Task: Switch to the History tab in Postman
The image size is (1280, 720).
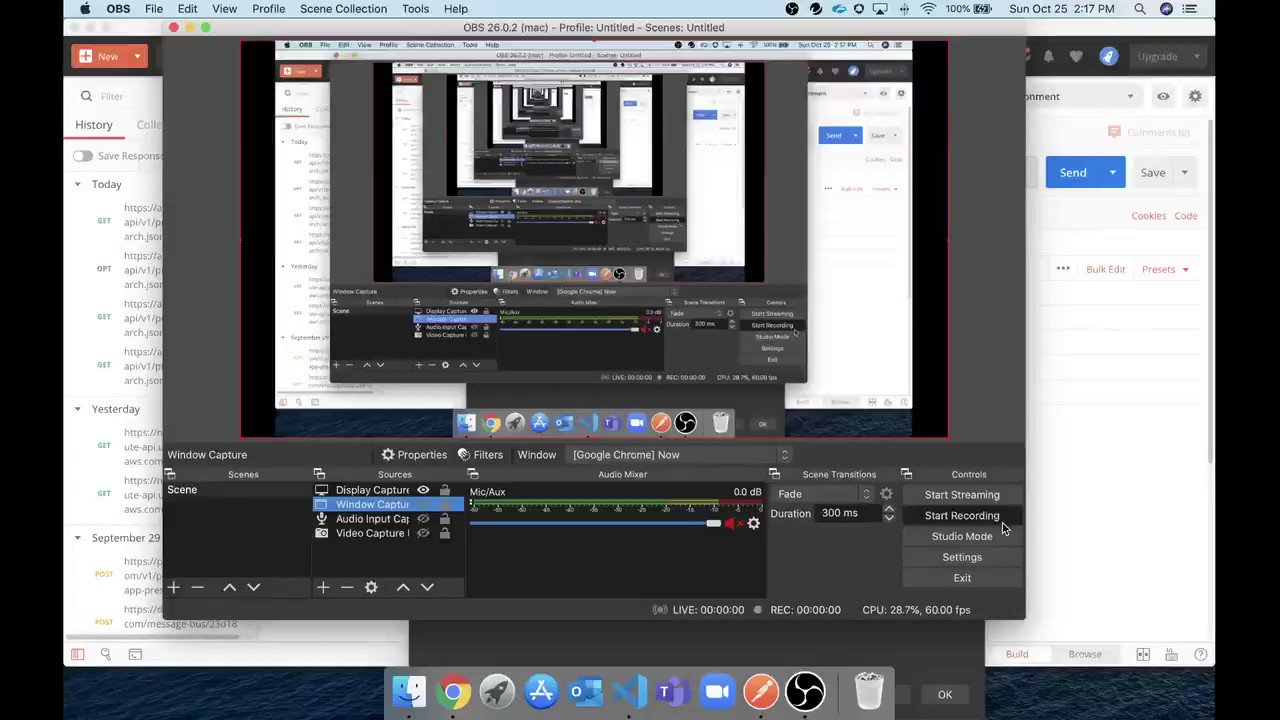Action: [94, 124]
